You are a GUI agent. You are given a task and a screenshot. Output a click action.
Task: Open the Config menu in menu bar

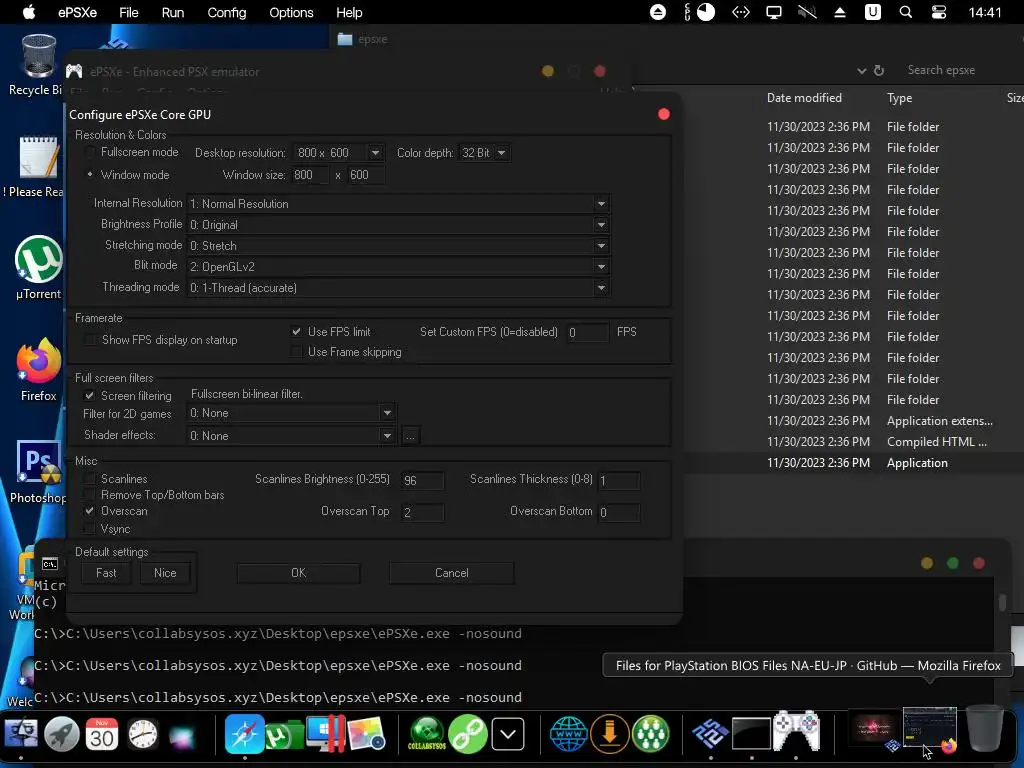[227, 12]
